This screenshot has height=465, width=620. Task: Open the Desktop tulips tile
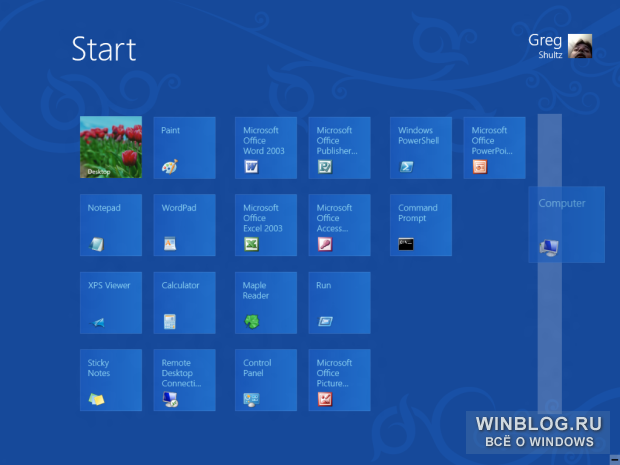111,147
